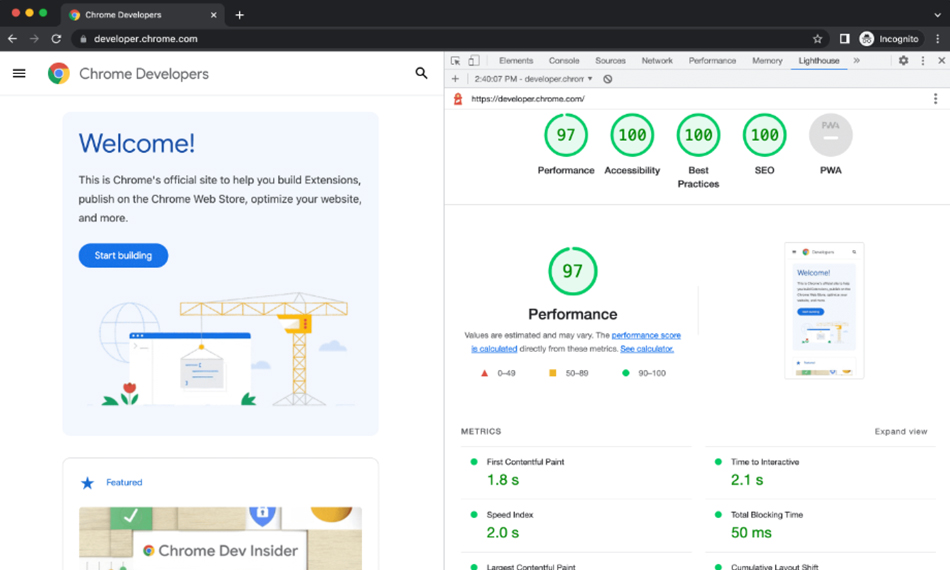The width and height of the screenshot is (950, 570).
Task: Open the page screenshot thumbnail in Lighthouse
Action: point(824,311)
